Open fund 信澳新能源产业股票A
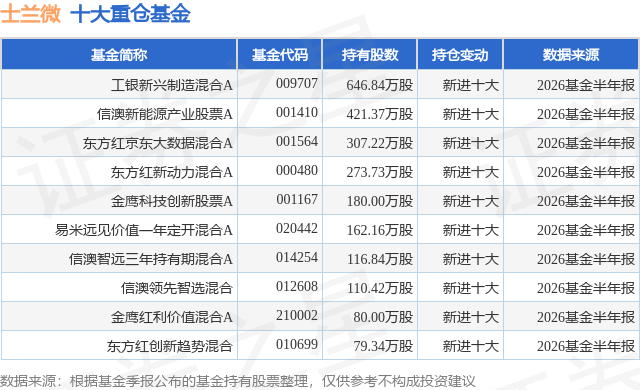This screenshot has width=640, height=390. pos(165,114)
